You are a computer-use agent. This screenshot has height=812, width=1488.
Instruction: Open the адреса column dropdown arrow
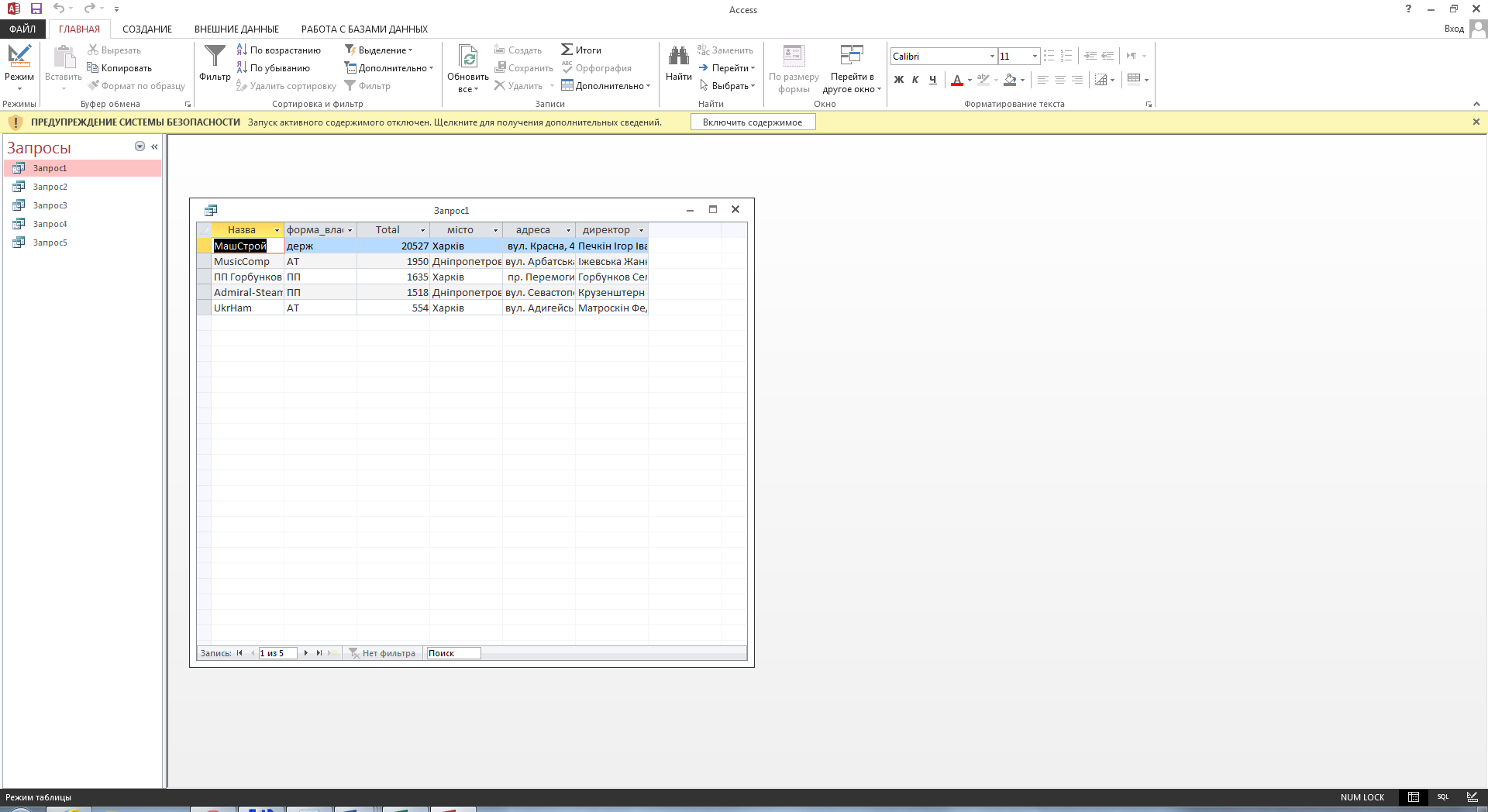[x=569, y=230]
